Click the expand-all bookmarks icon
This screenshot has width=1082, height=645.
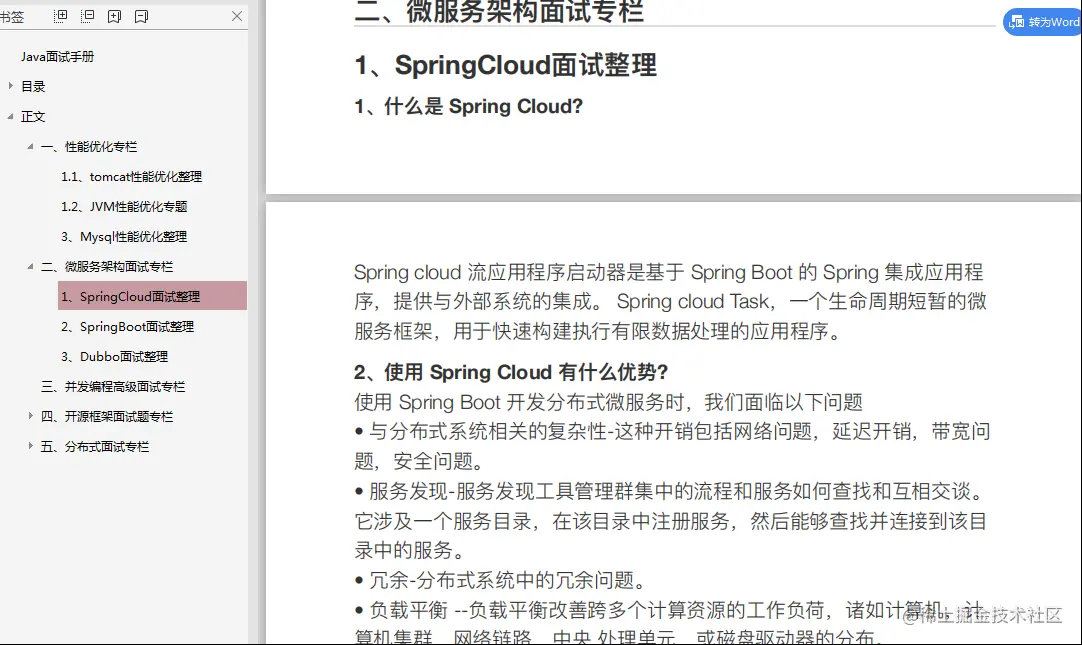click(61, 16)
